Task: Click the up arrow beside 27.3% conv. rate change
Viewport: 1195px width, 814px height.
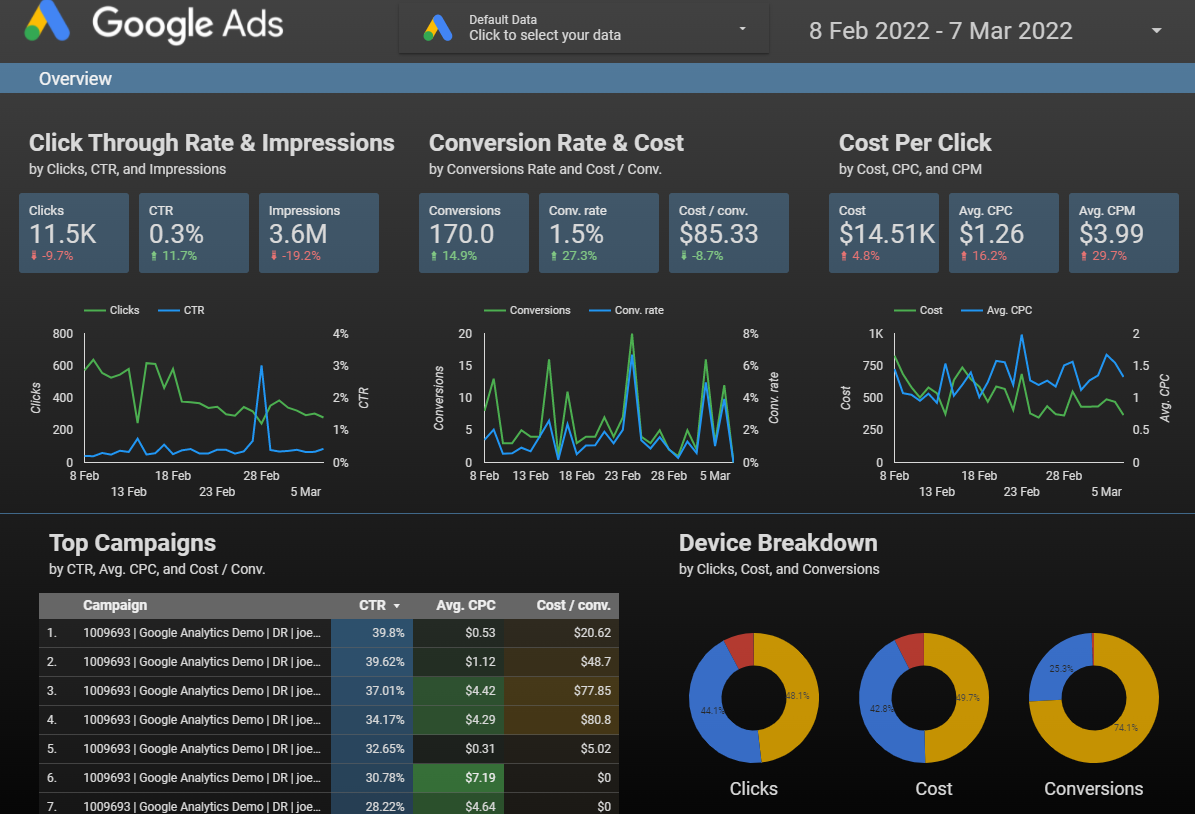Action: (554, 256)
